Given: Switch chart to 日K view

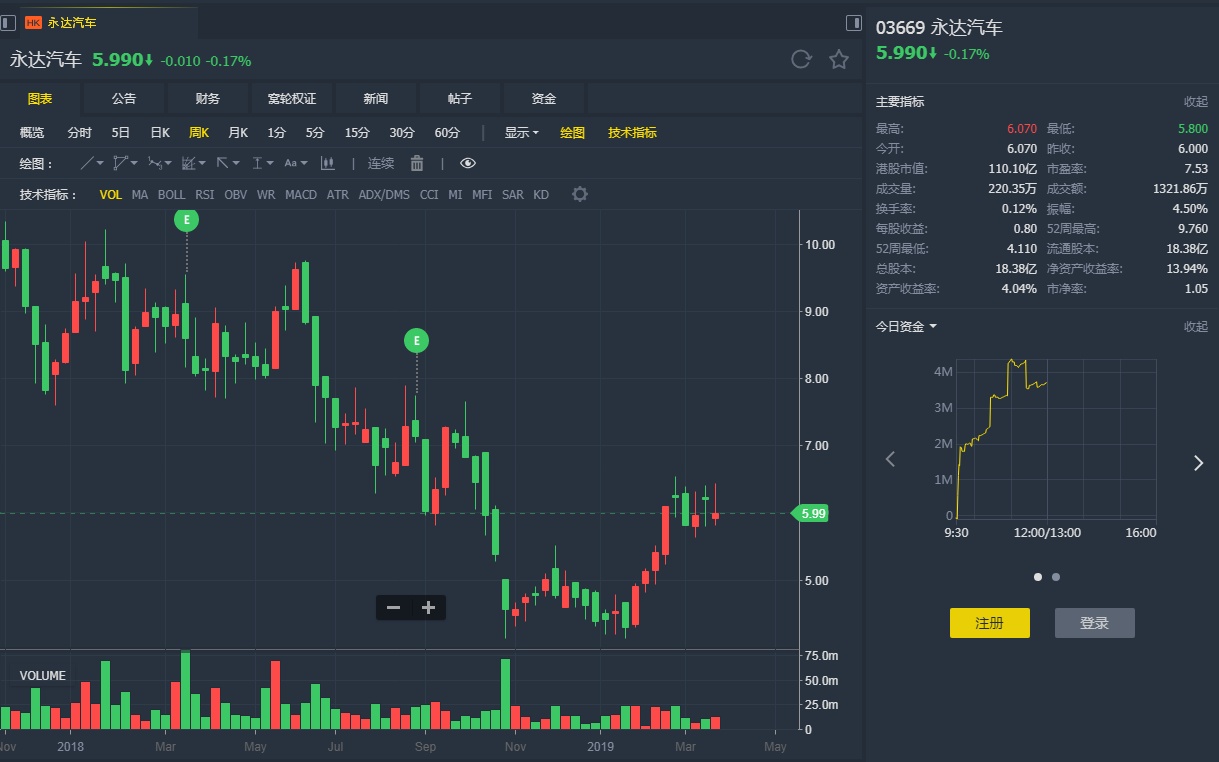Looking at the screenshot, I should [x=160, y=132].
